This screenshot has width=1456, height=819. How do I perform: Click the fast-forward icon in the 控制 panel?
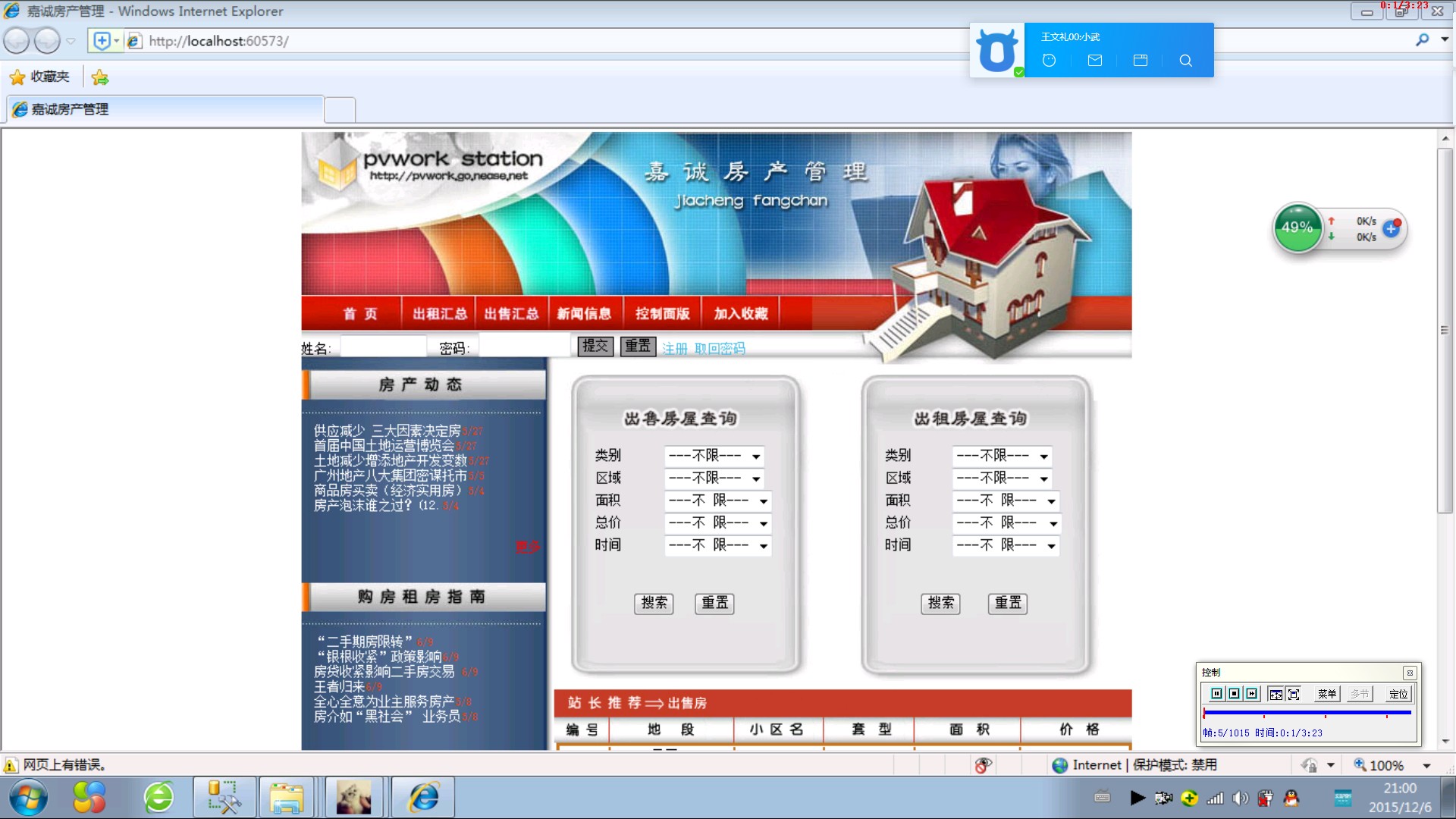coord(1251,694)
